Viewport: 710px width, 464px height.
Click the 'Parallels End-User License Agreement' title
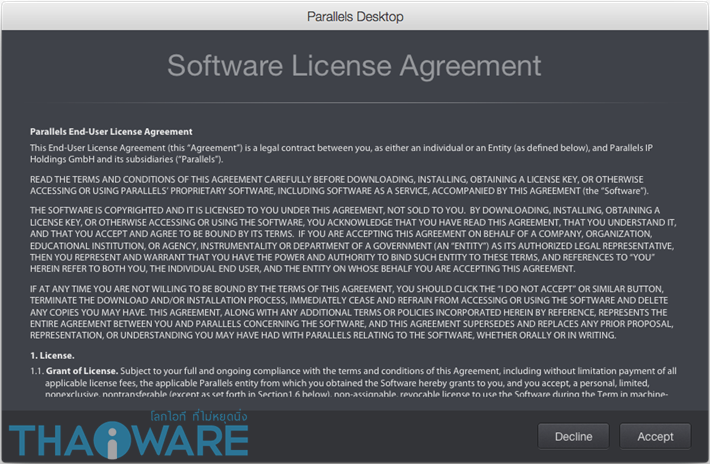111,132
